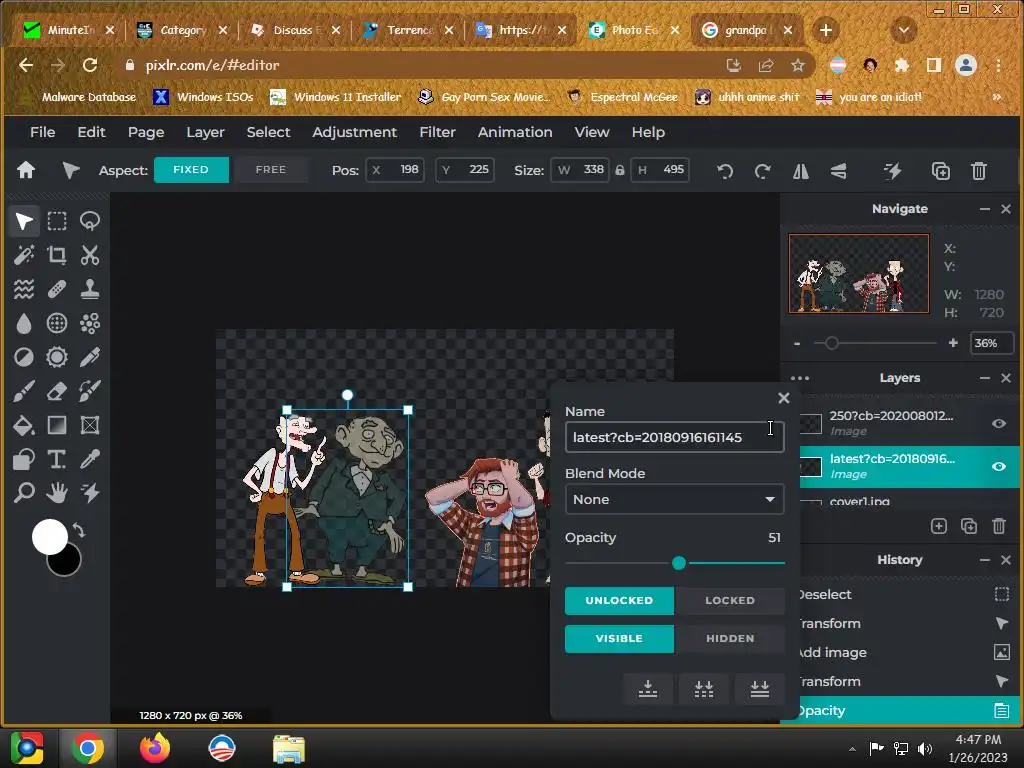Viewport: 1024px width, 768px height.
Task: Open the Animation menu
Action: pyautogui.click(x=515, y=132)
